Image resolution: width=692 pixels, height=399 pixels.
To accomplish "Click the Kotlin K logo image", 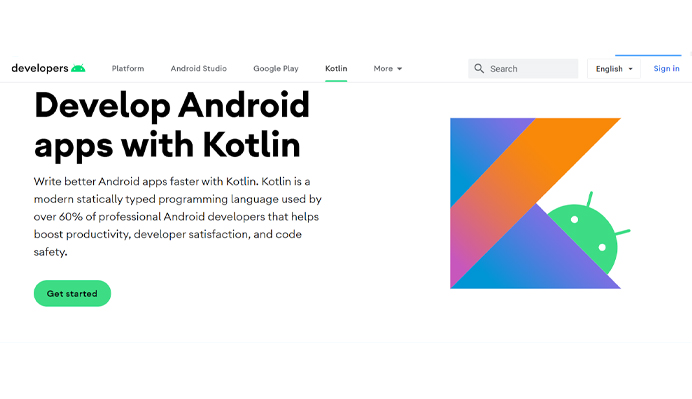I will pyautogui.click(x=535, y=203).
